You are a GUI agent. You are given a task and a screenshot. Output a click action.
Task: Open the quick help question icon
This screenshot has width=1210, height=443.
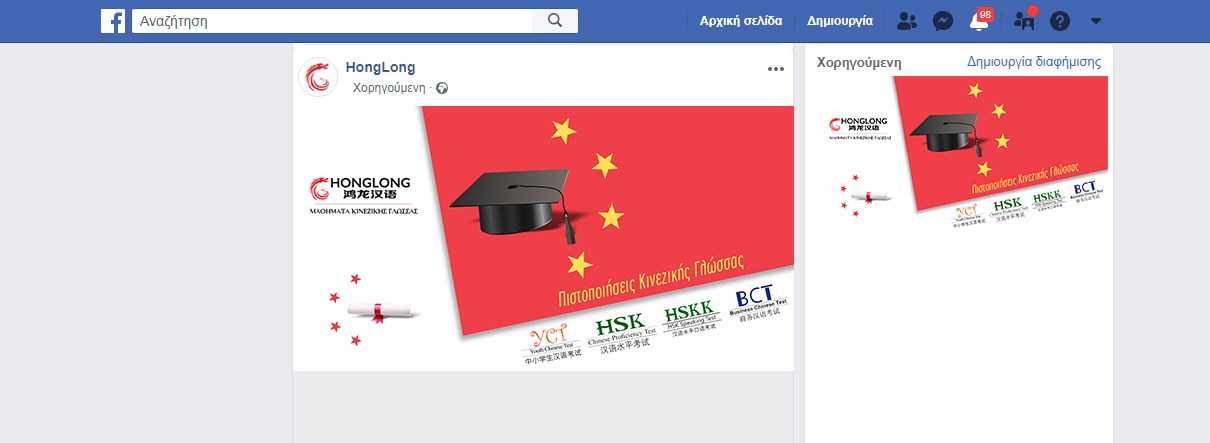pos(1059,21)
